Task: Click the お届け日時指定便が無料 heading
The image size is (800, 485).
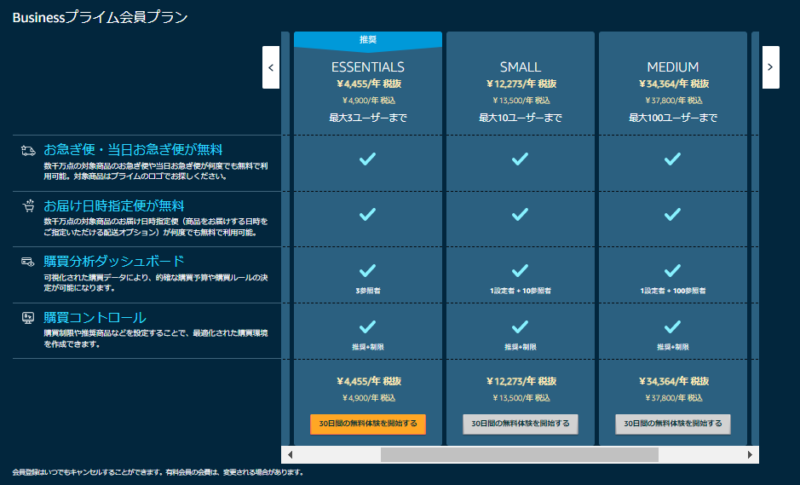Action: tap(114, 206)
